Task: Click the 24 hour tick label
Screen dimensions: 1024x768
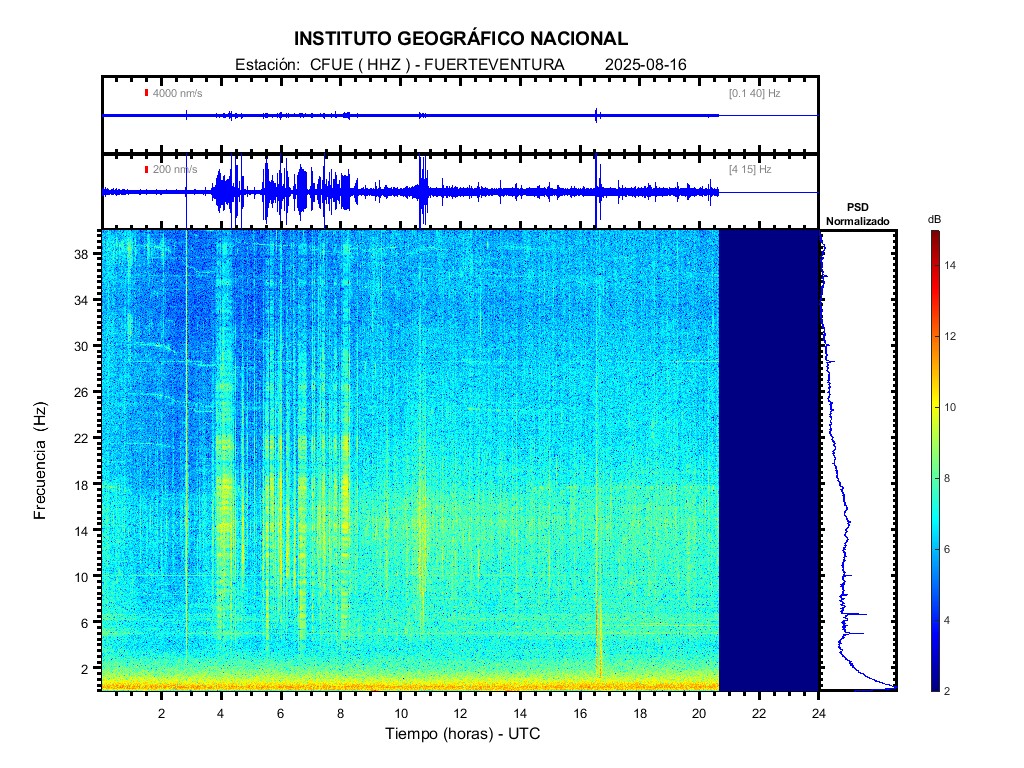Action: (819, 713)
